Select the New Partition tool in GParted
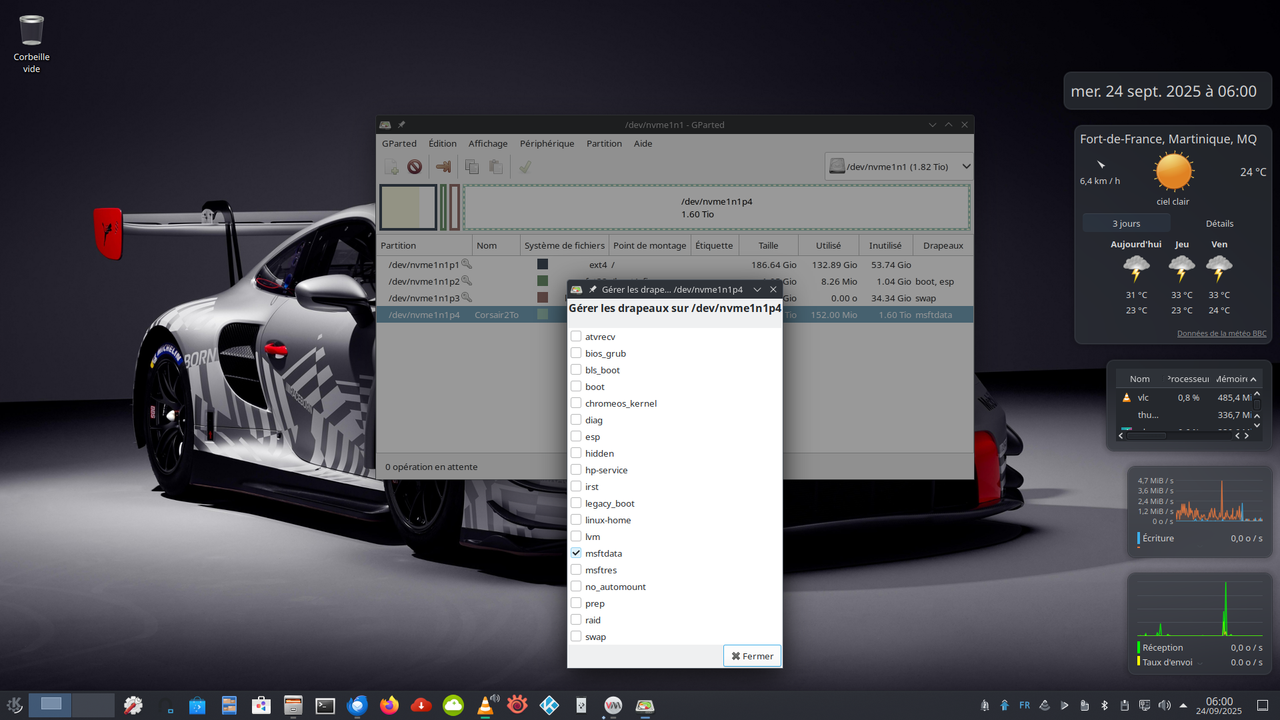 [x=390, y=167]
